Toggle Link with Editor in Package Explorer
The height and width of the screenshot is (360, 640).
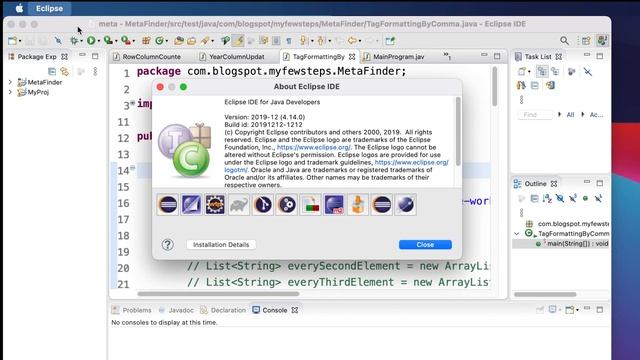[x=64, y=71]
